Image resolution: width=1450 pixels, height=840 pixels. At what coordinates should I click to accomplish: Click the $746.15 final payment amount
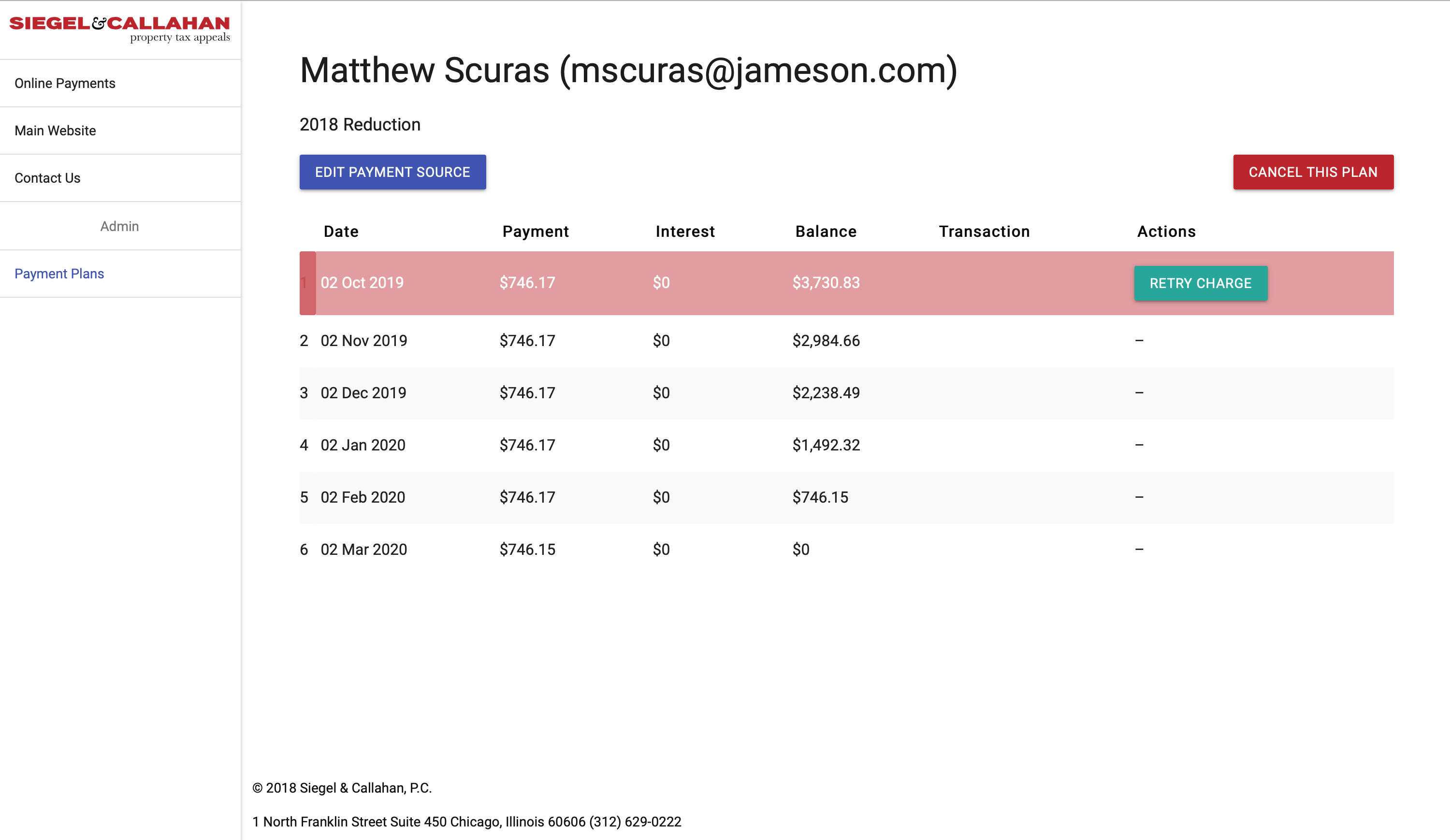(x=527, y=550)
